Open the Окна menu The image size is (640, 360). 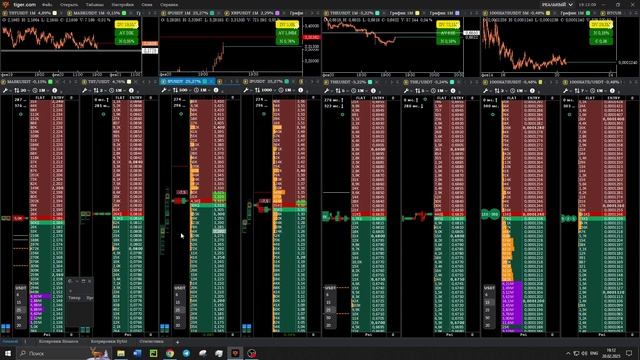point(147,4)
